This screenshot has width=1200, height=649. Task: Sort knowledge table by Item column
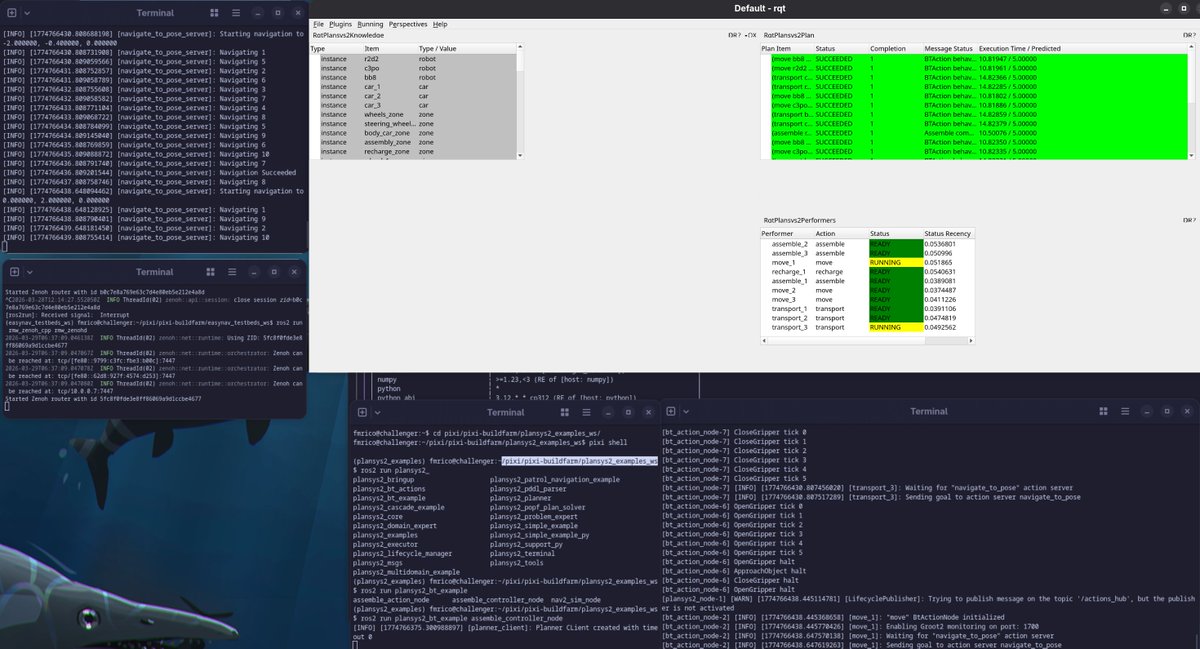(x=390, y=48)
